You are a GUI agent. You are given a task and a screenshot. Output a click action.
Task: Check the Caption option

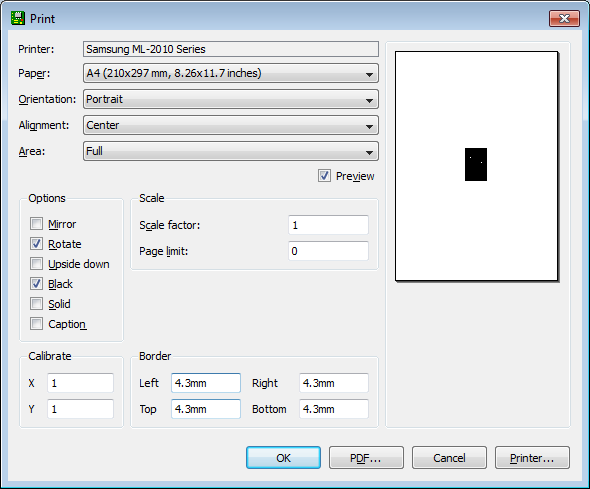coord(36,323)
